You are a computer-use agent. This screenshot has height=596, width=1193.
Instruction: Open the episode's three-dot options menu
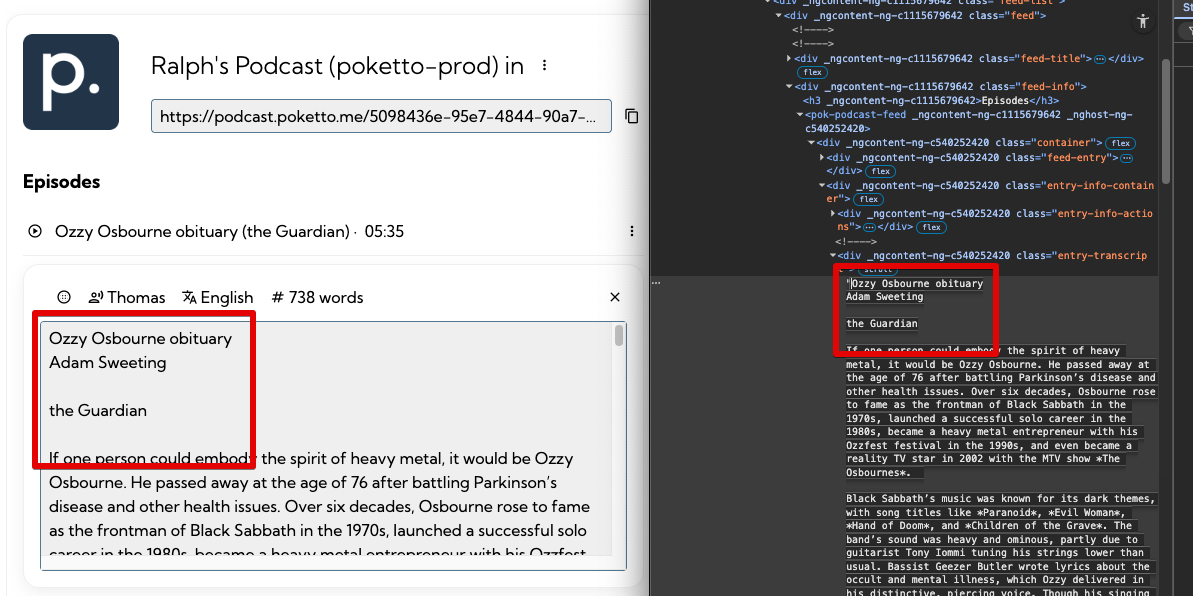[631, 231]
